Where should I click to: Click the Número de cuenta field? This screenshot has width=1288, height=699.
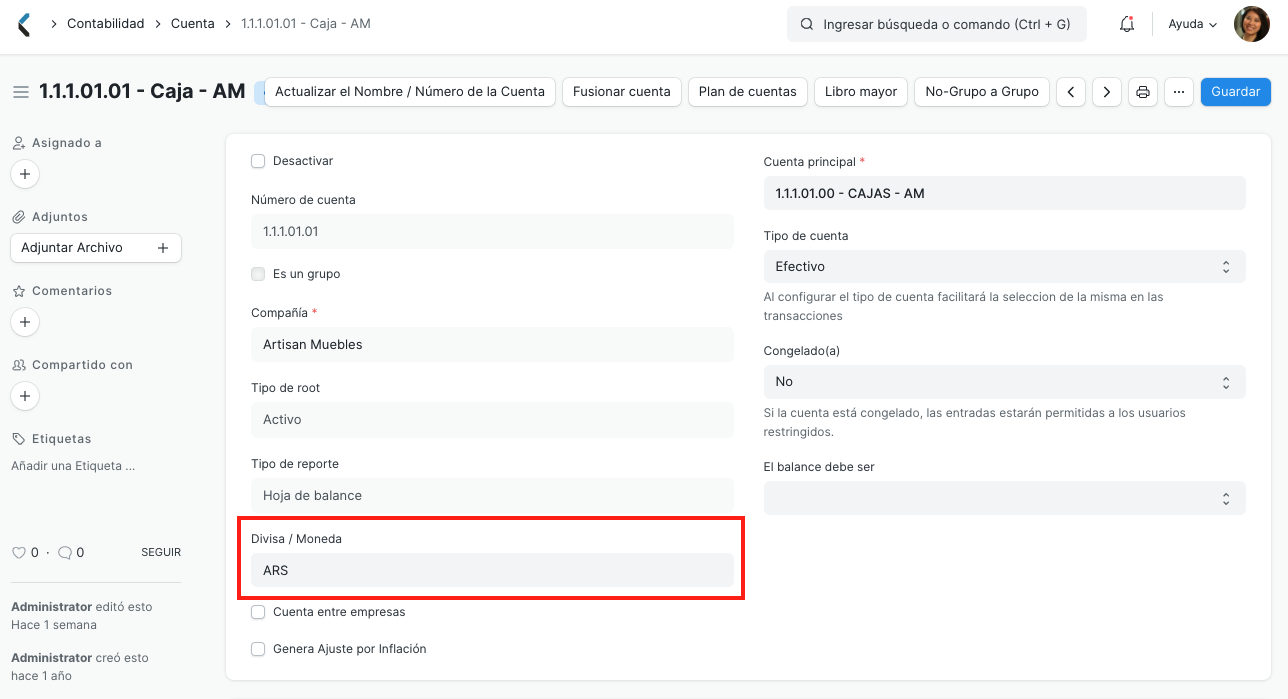point(492,232)
